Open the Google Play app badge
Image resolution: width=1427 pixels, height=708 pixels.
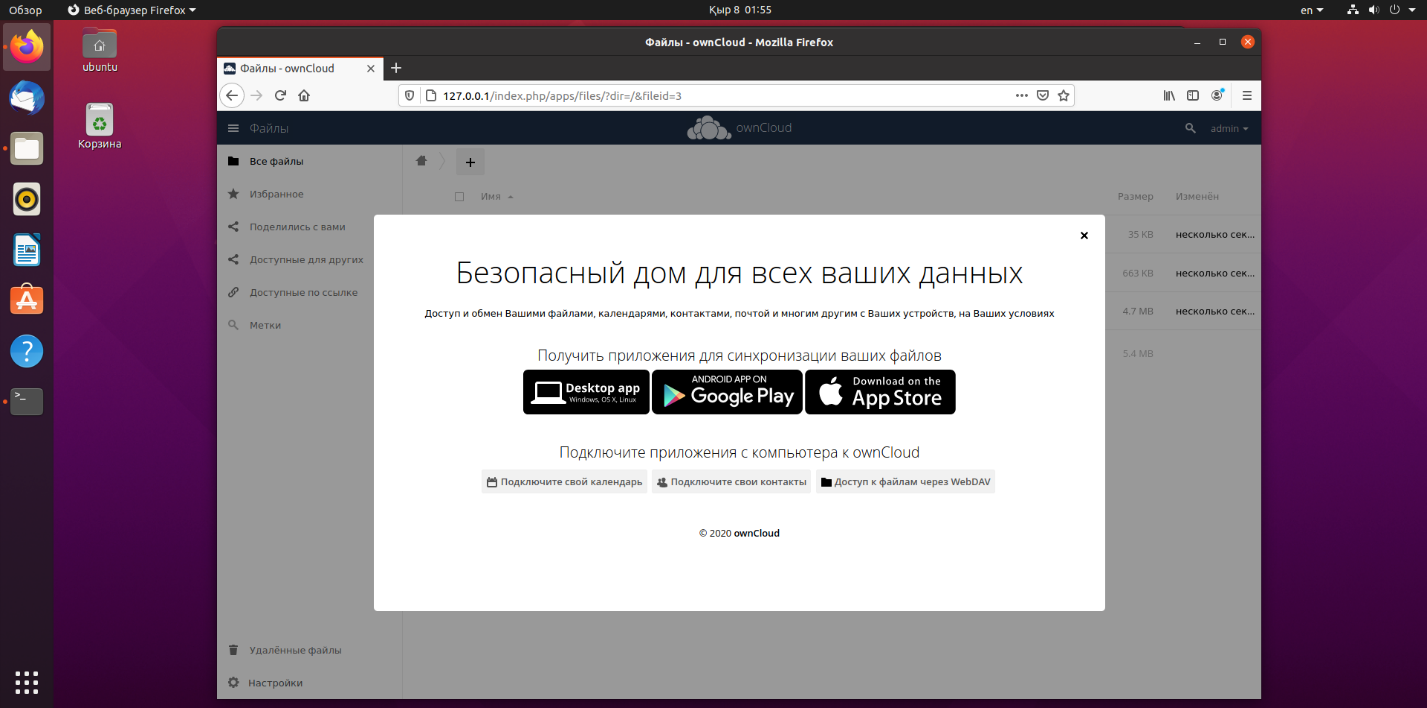pyautogui.click(x=727, y=392)
